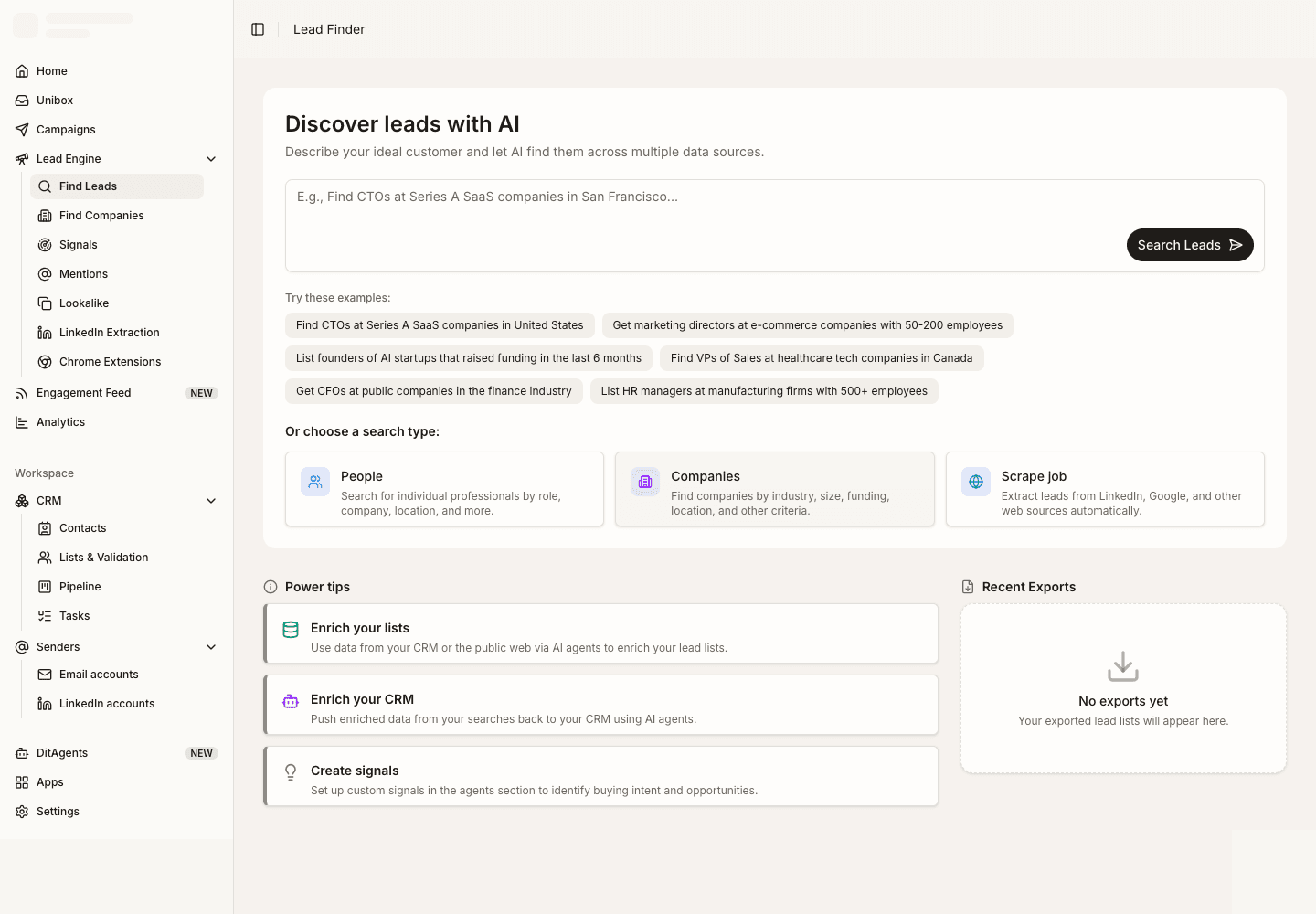Click the Lead Engine telescope icon

22,159
